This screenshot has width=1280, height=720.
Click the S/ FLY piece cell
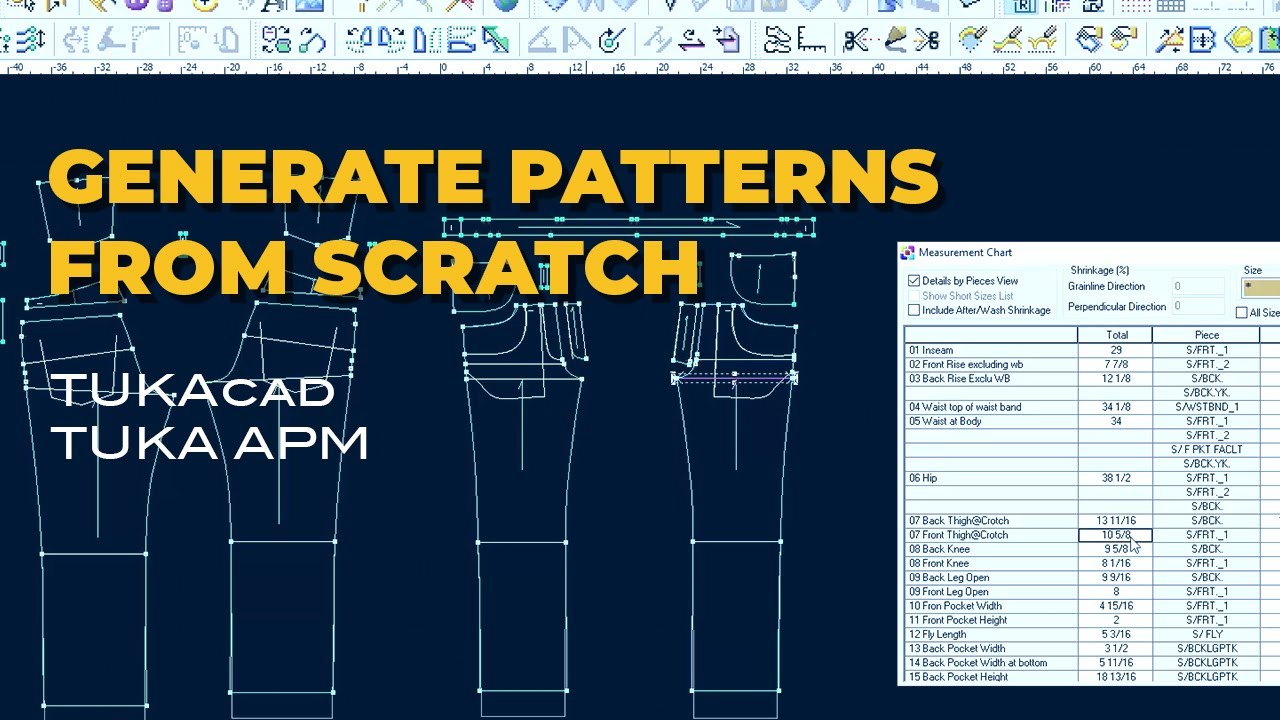(1207, 634)
